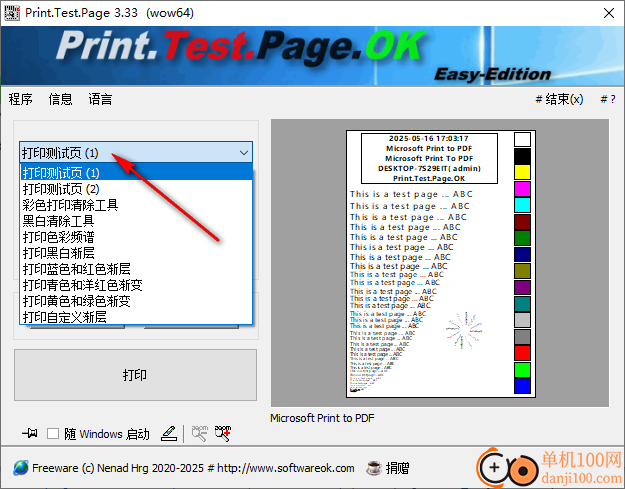Open the 程序 menu
Viewport: 625px width, 489px height.
pyautogui.click(x=21, y=99)
